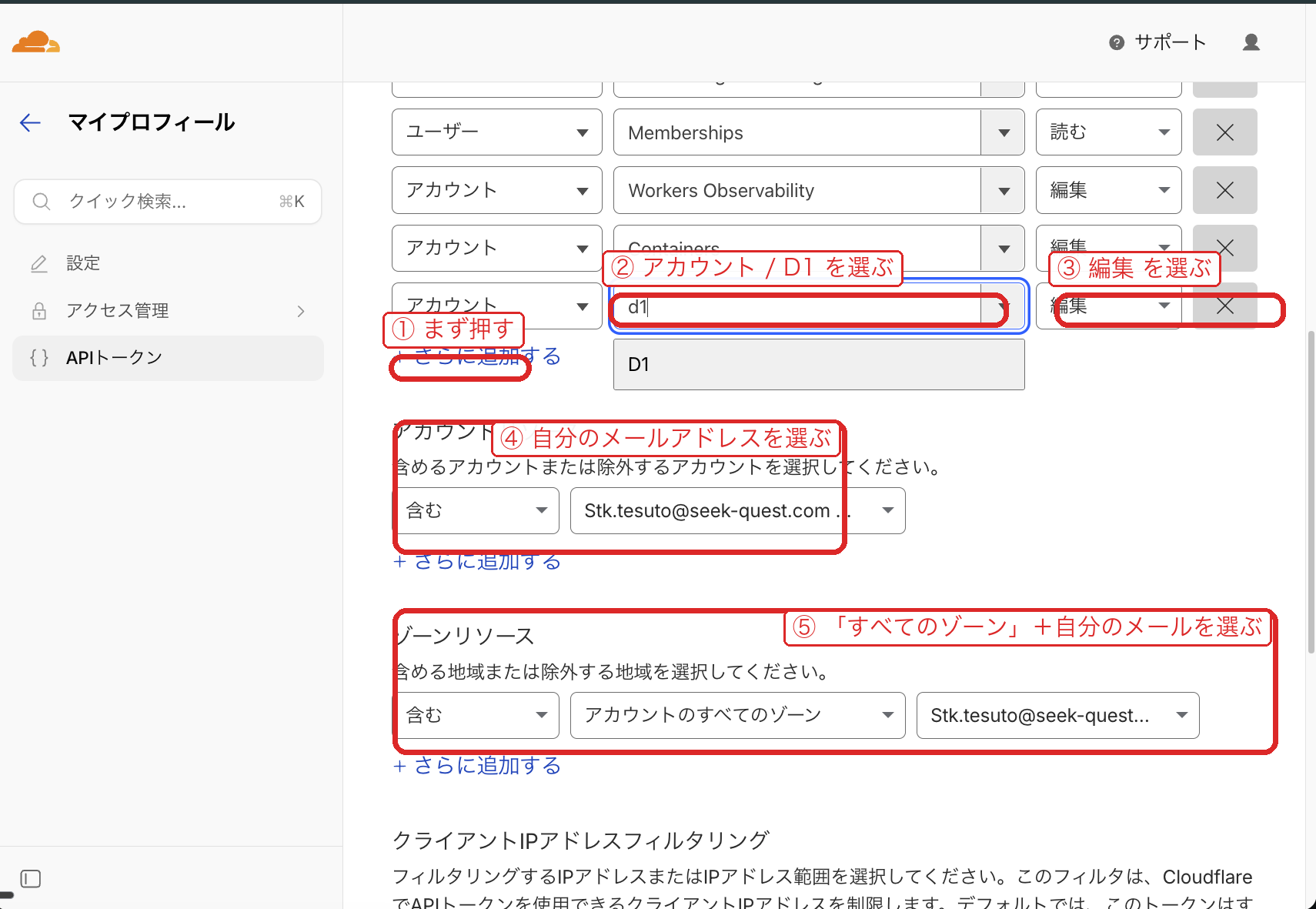This screenshot has width=1316, height=909.
Task: Remove the d1 permission row
Action: [1224, 306]
